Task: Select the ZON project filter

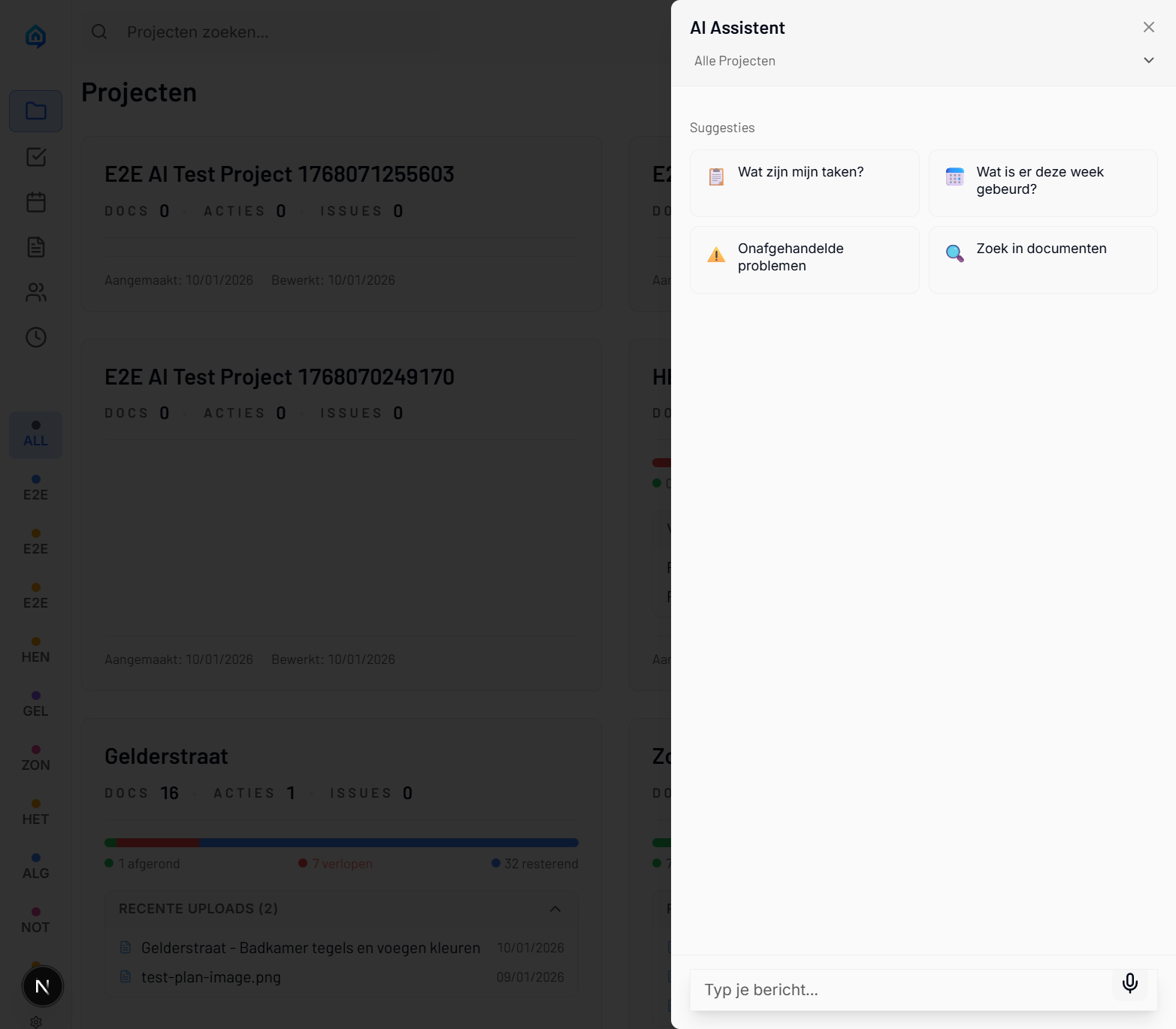Action: click(x=35, y=759)
